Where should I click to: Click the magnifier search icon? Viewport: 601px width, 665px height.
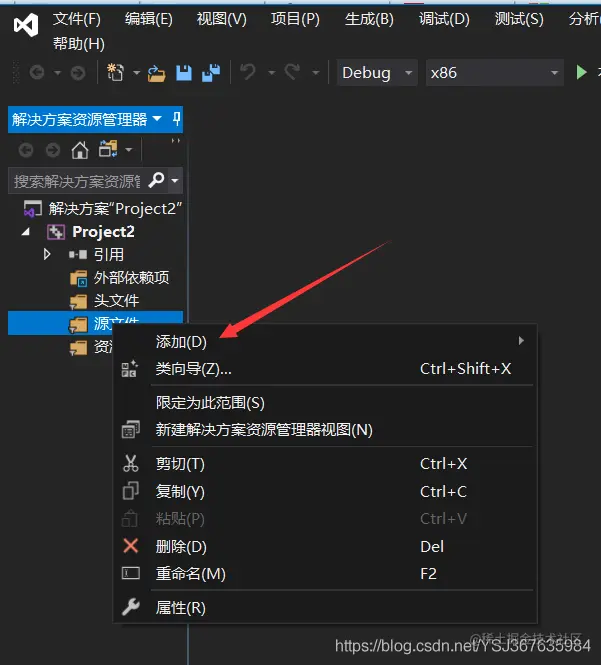coord(157,180)
